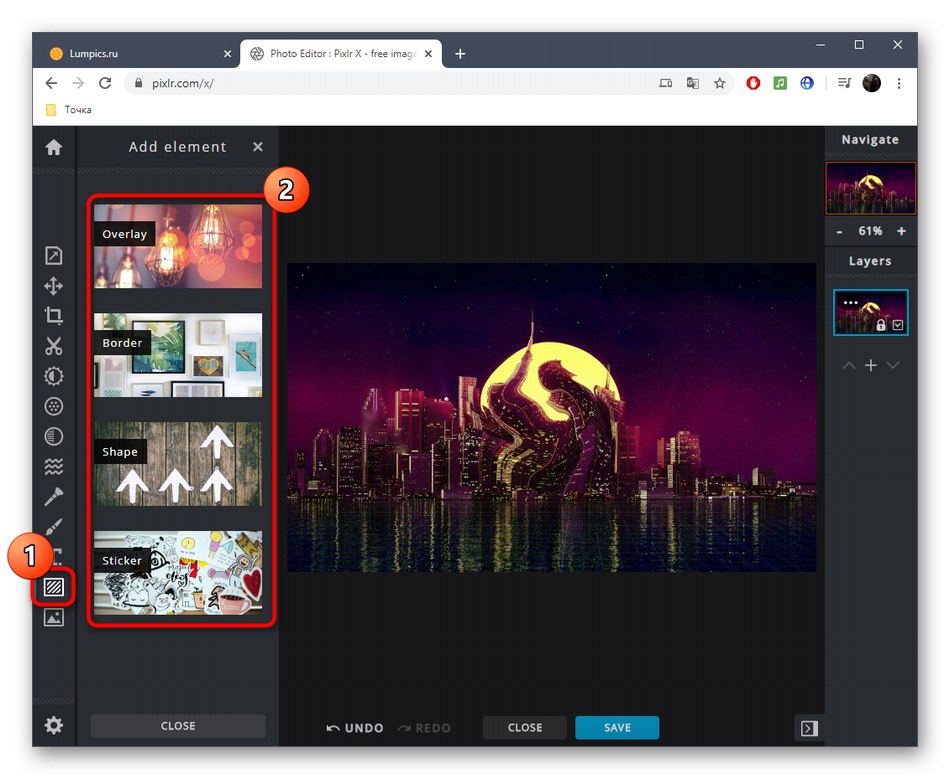This screenshot has width=950, height=779.
Task: Click the cast/device icon in address bar
Action: coord(665,83)
